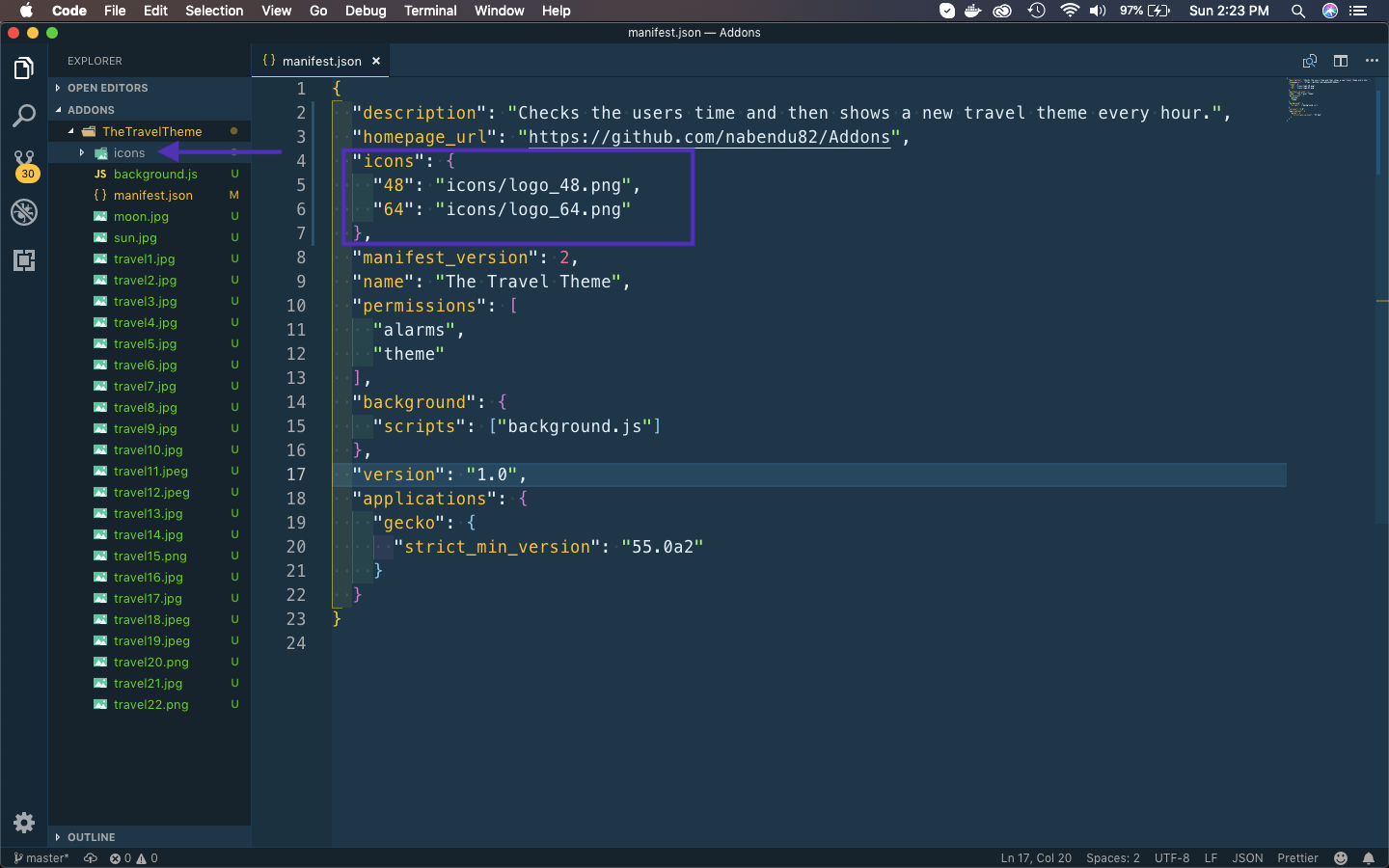Open travel19.jpeg file

point(150,641)
